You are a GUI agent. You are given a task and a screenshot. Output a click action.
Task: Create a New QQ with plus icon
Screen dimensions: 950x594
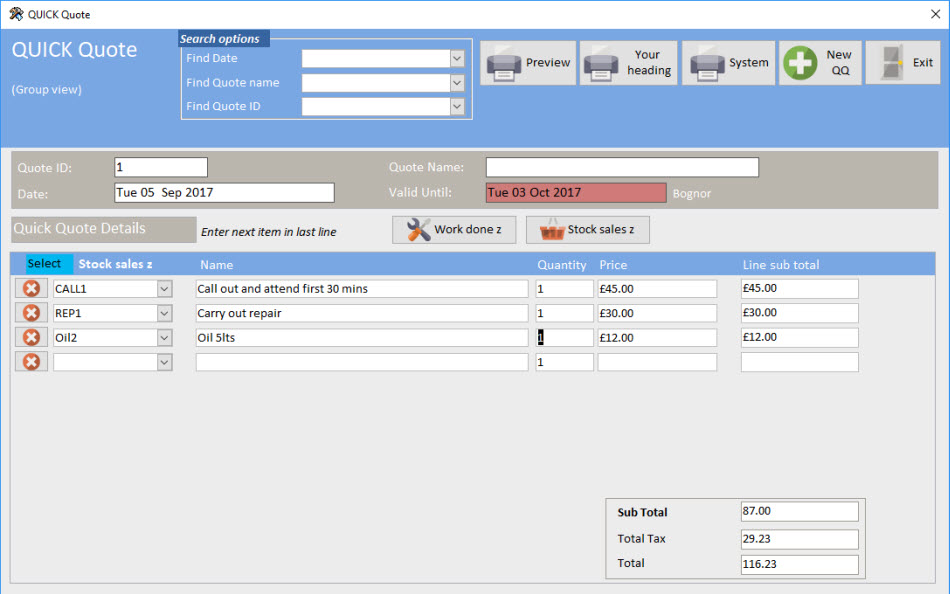coord(820,63)
